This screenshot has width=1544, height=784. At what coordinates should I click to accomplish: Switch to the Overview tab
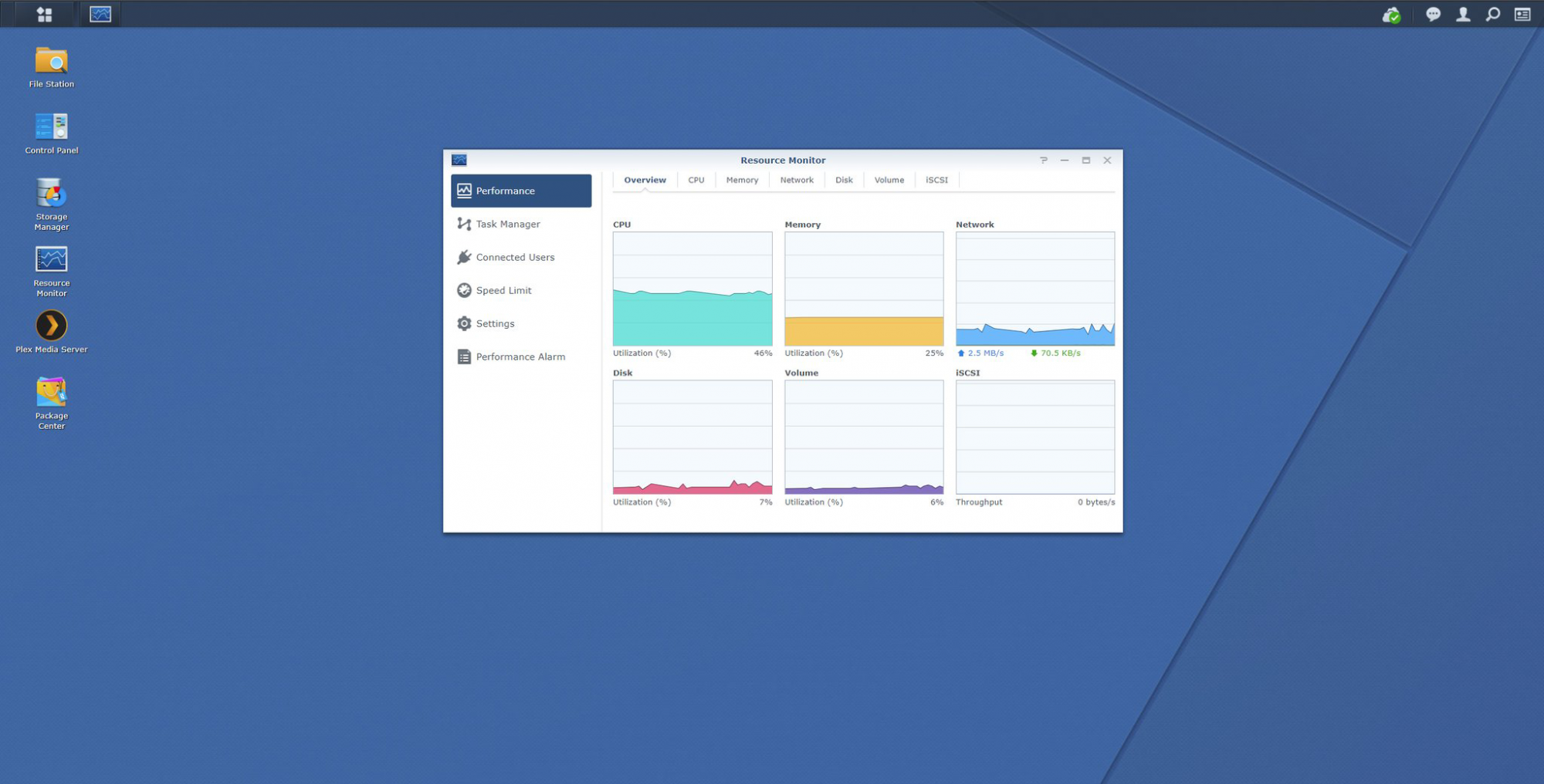[x=645, y=180]
